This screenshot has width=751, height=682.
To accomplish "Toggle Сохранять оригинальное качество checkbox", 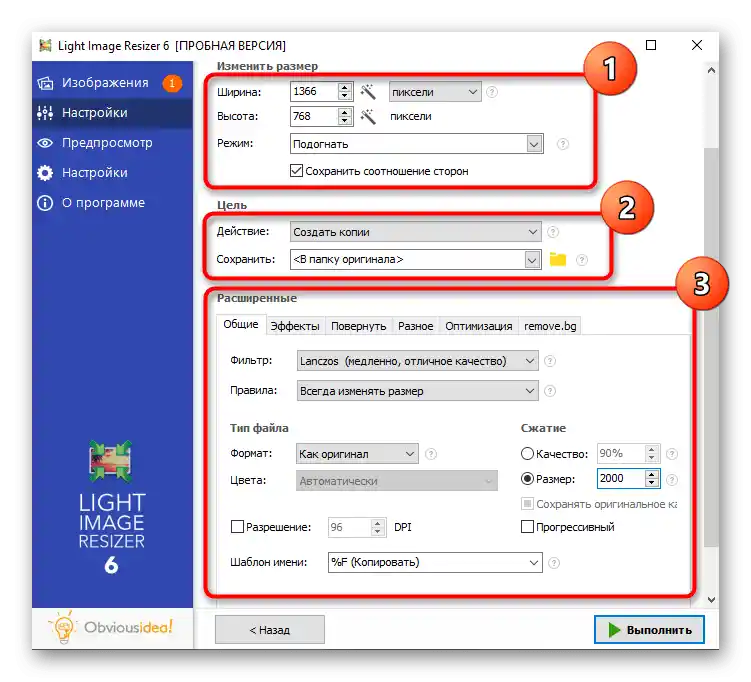I will coord(527,504).
